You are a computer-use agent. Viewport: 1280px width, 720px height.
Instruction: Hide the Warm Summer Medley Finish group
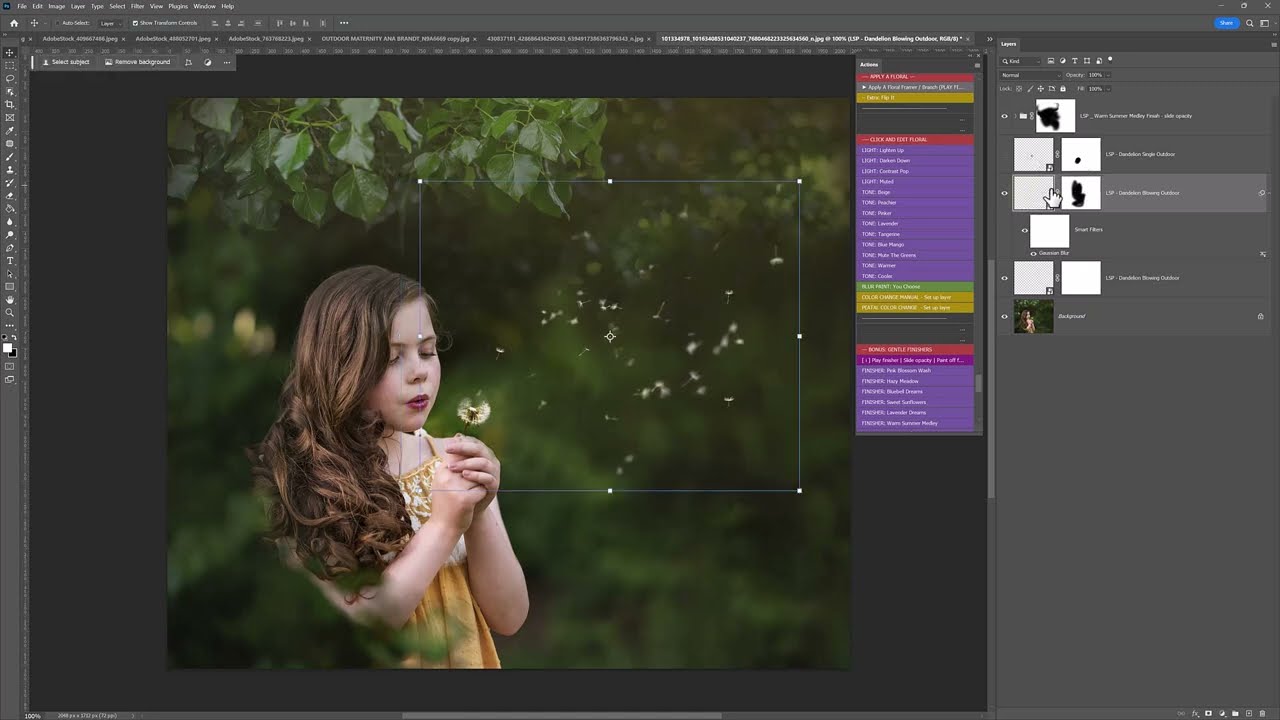click(x=1005, y=116)
